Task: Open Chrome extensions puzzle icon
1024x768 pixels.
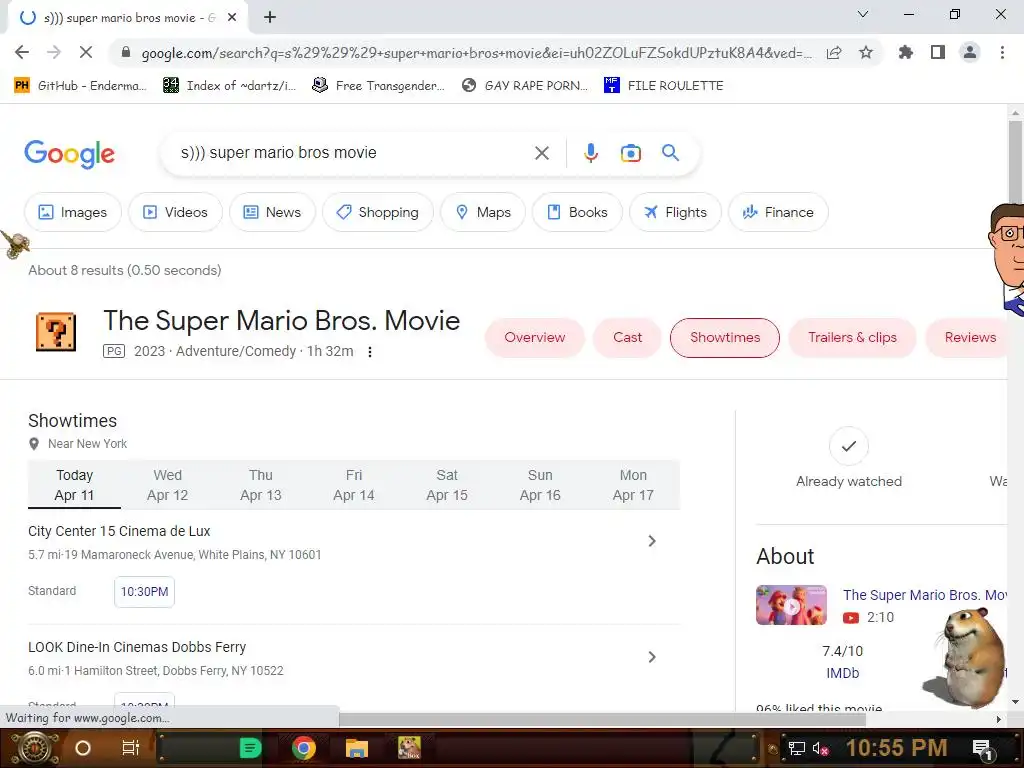Action: 906,52
